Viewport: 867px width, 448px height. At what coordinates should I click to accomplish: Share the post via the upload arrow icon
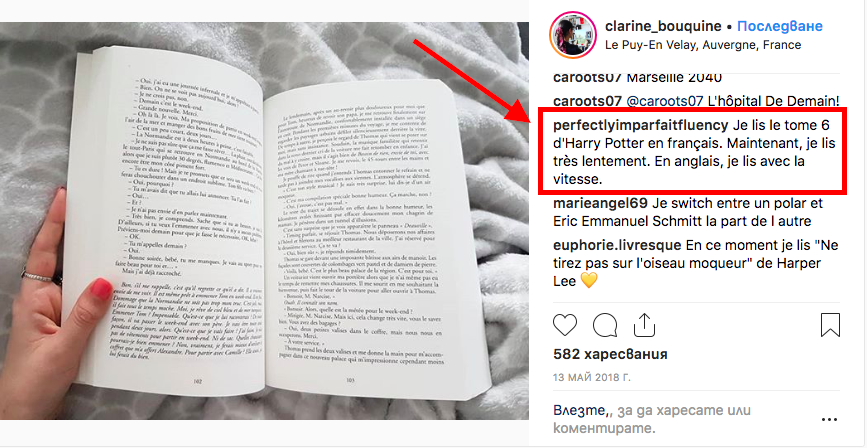point(644,325)
